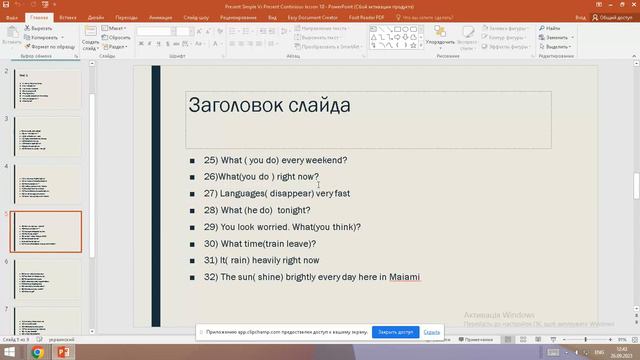
Task: Toggle bold (Ж) formatting
Action: tap(141, 44)
